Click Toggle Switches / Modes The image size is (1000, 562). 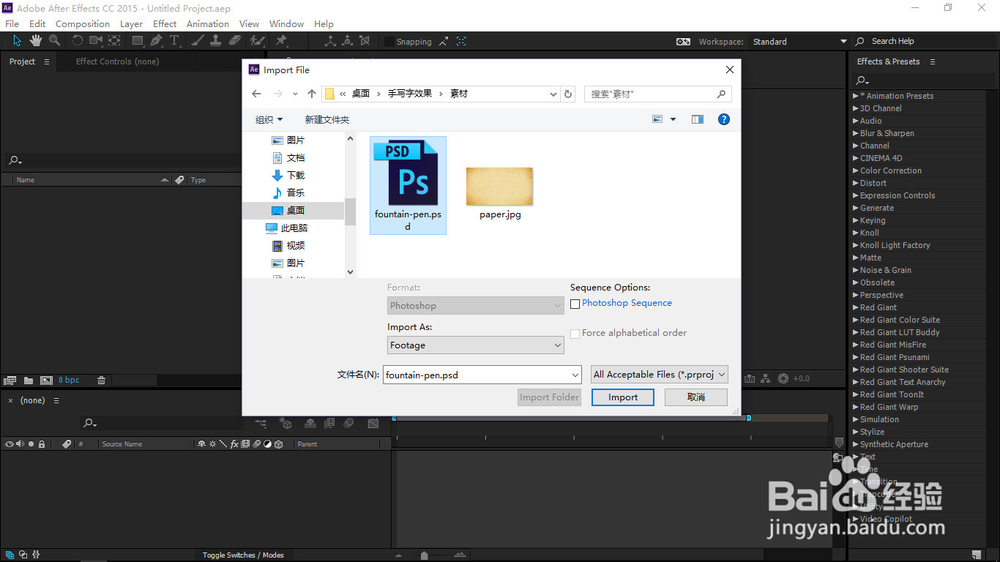coord(243,555)
